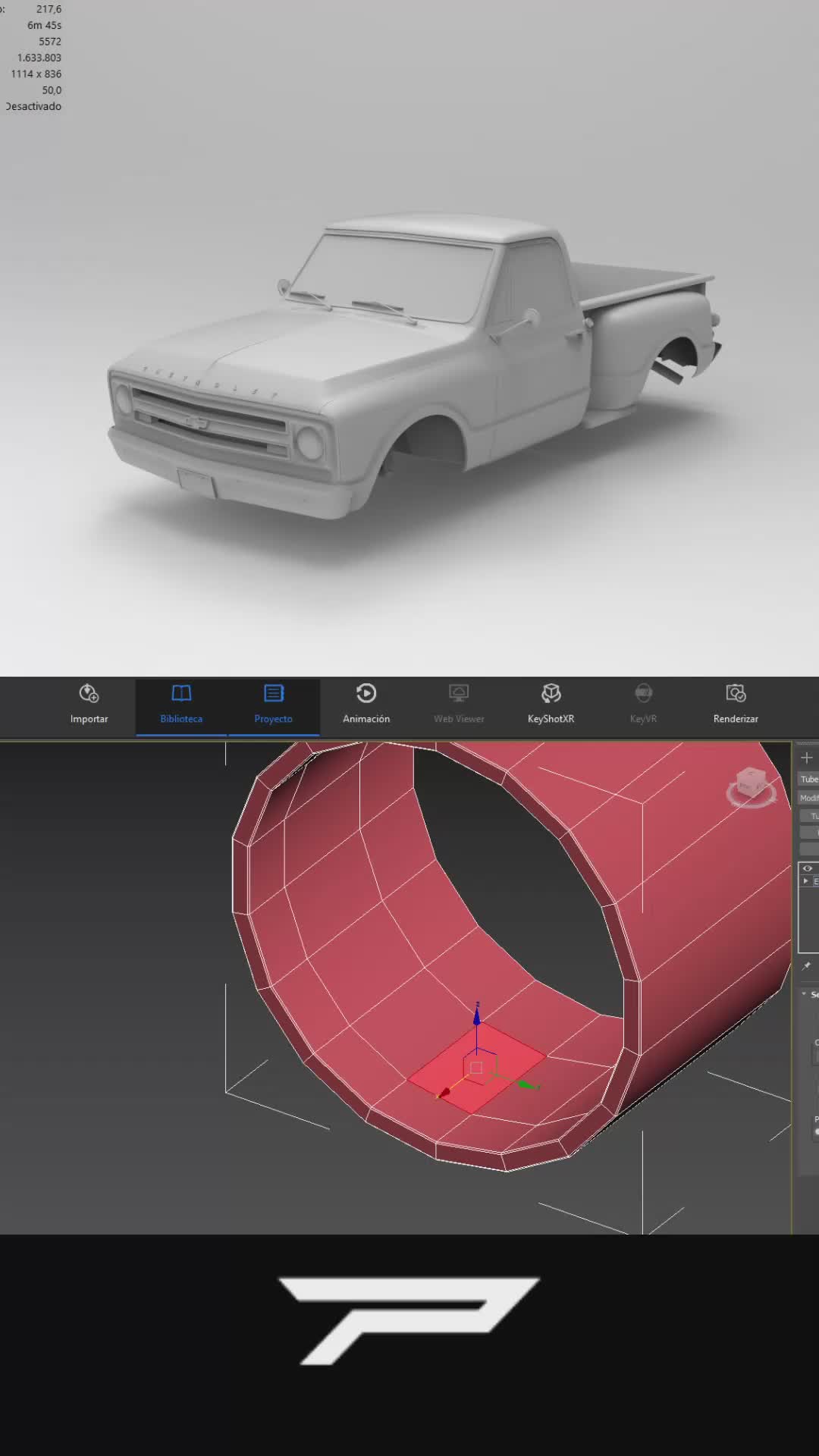The image size is (819, 1456).
Task: Click the pin stack icon
Action: (807, 966)
